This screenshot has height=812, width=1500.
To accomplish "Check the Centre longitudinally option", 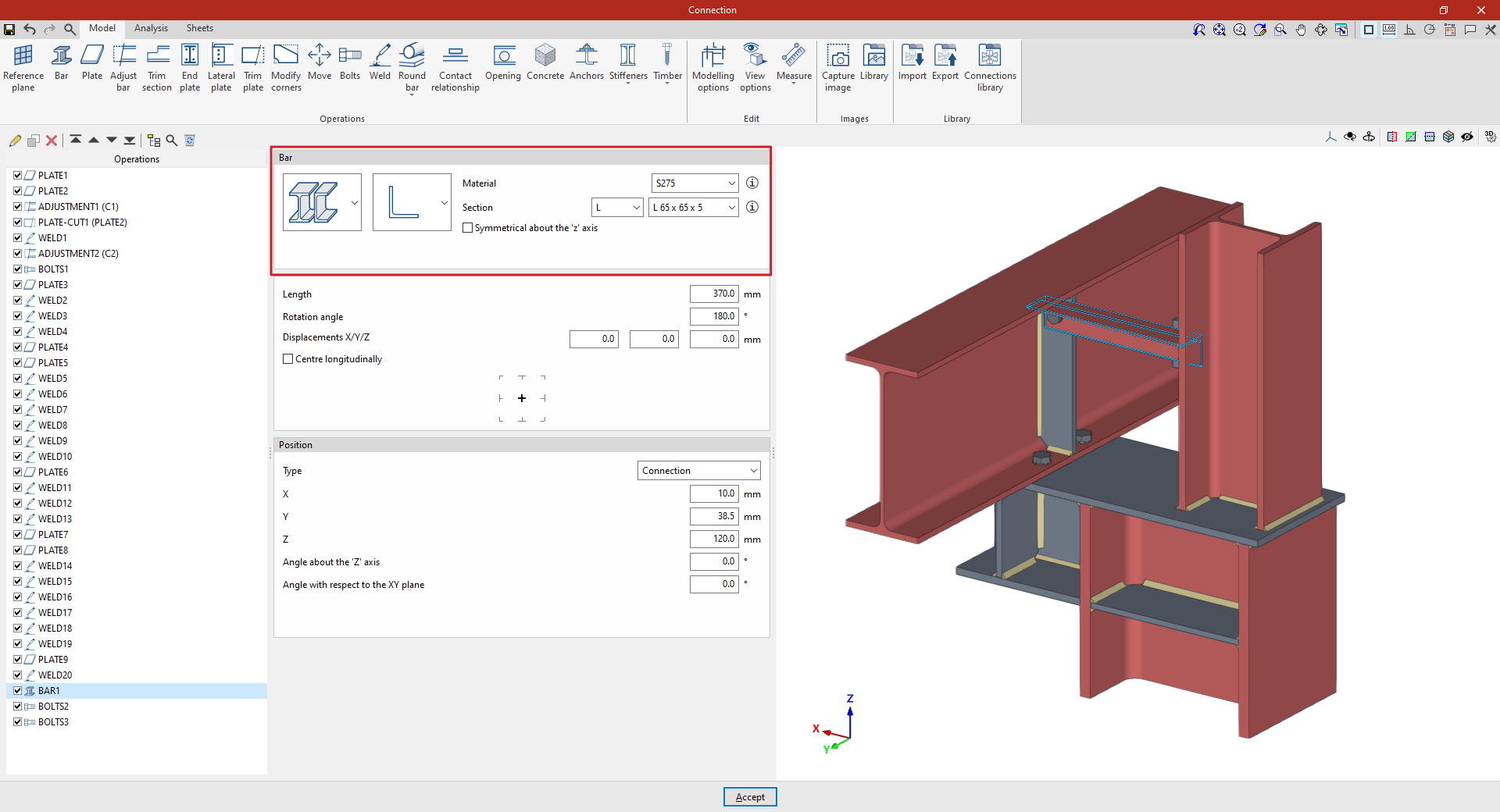I will coord(288,359).
